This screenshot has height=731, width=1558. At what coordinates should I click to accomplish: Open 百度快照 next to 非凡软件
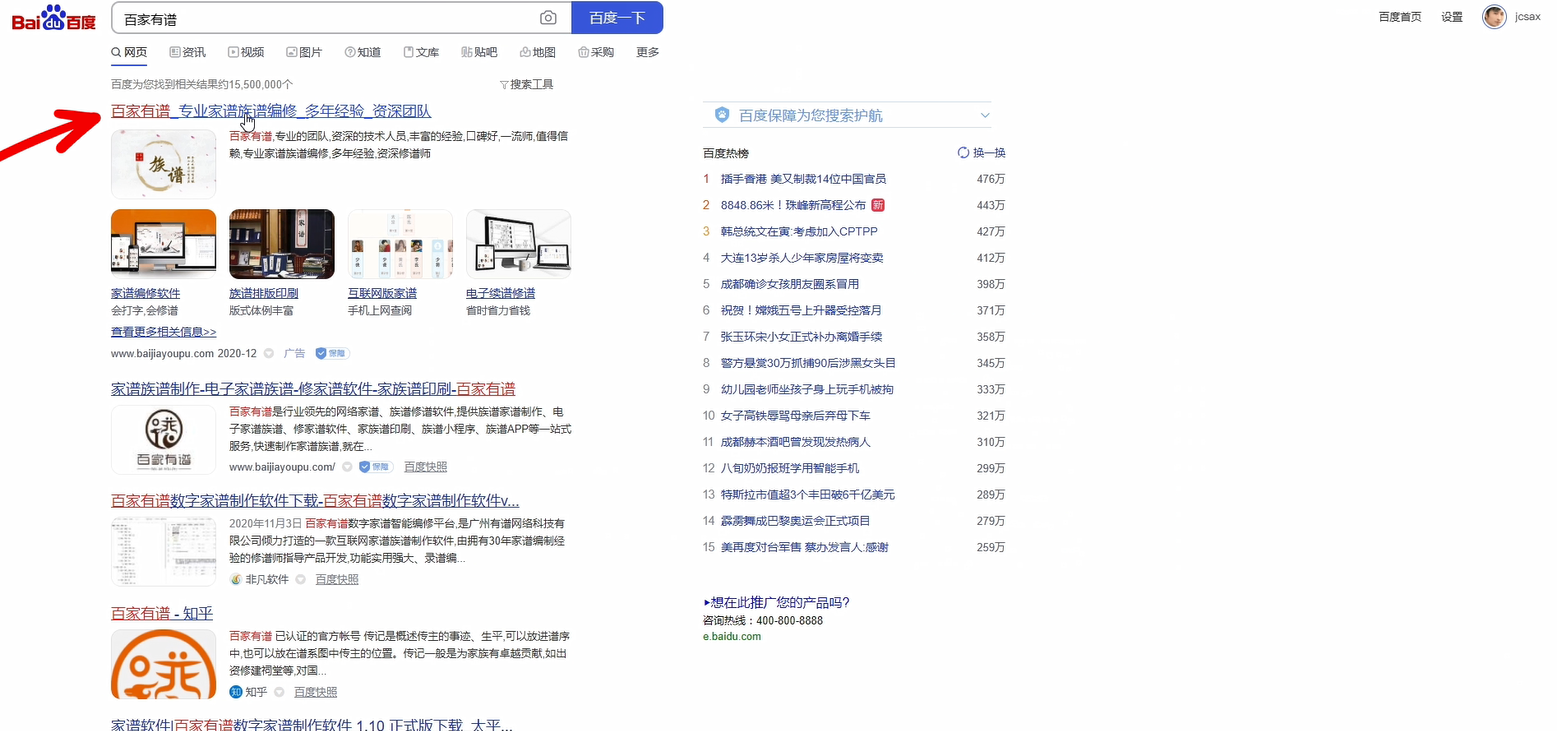click(x=337, y=580)
